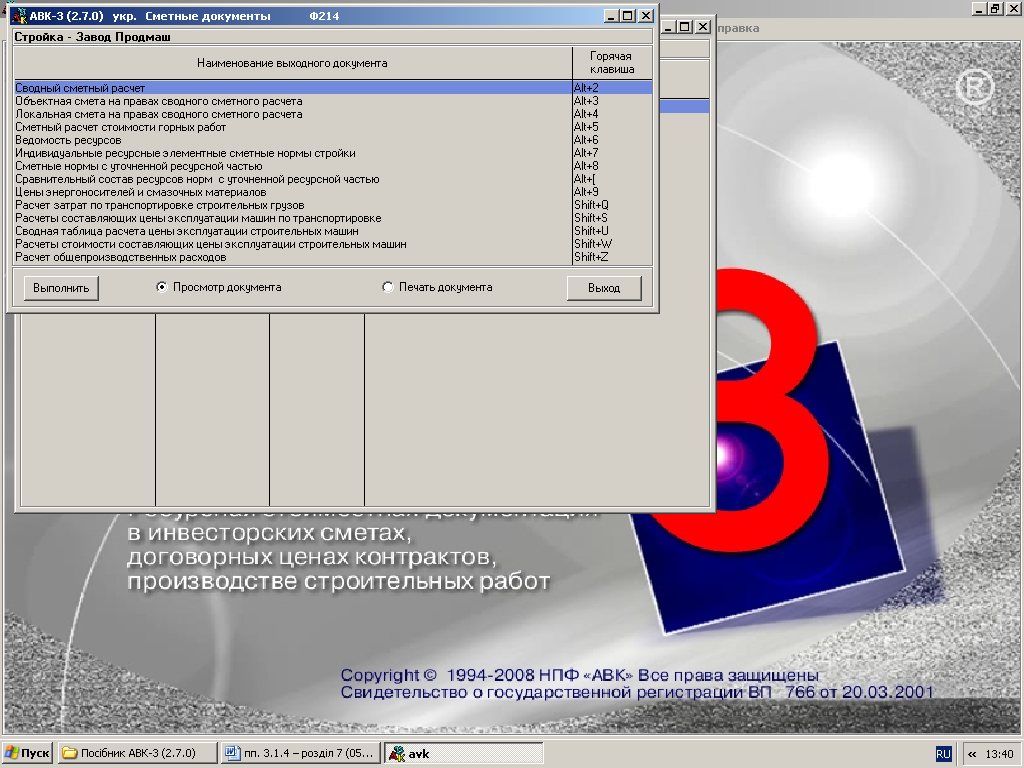Close the main AVK application window
1024x768 pixels.
[1014, 8]
